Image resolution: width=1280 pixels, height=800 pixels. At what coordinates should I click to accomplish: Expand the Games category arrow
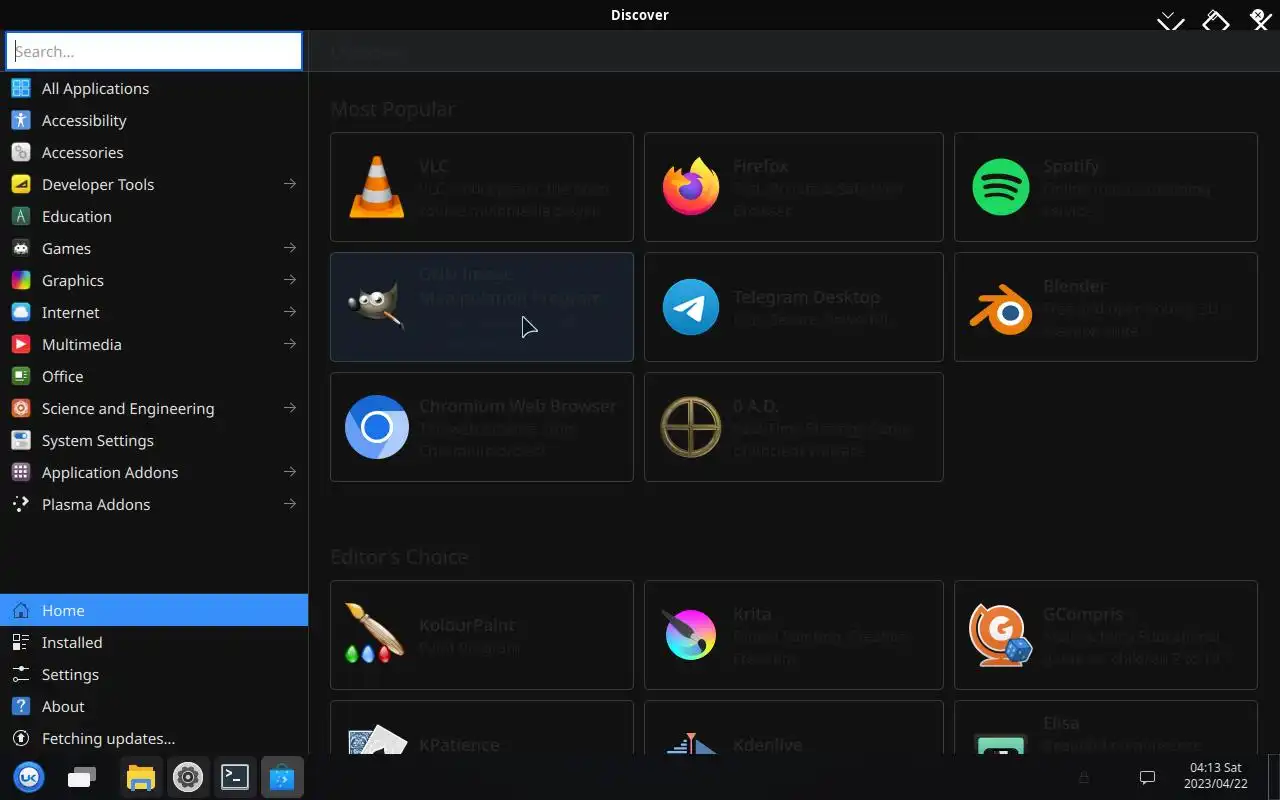coord(290,248)
